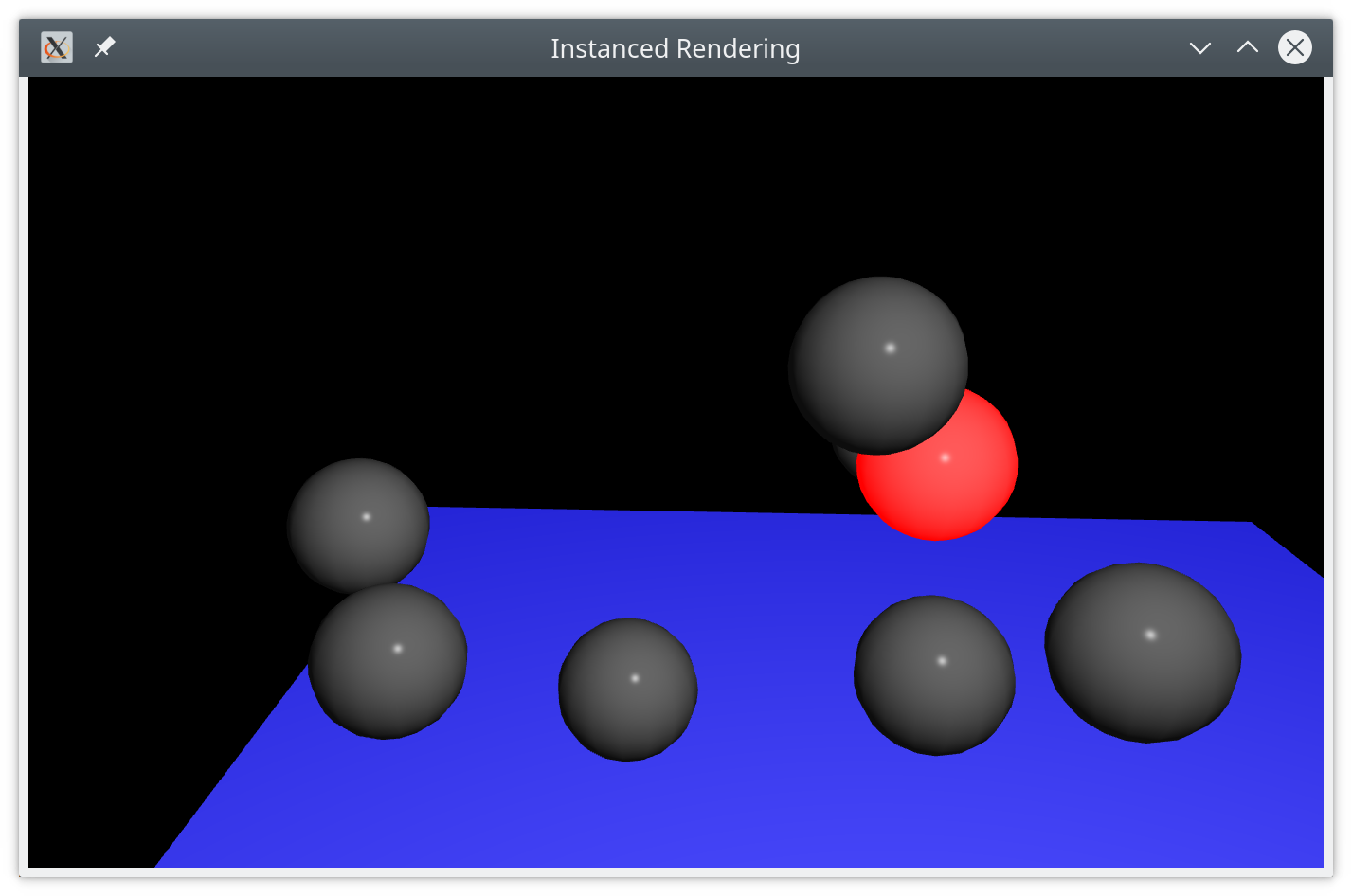1352x896 pixels.
Task: Minimize window with the down chevron
Action: pyautogui.click(x=1200, y=47)
